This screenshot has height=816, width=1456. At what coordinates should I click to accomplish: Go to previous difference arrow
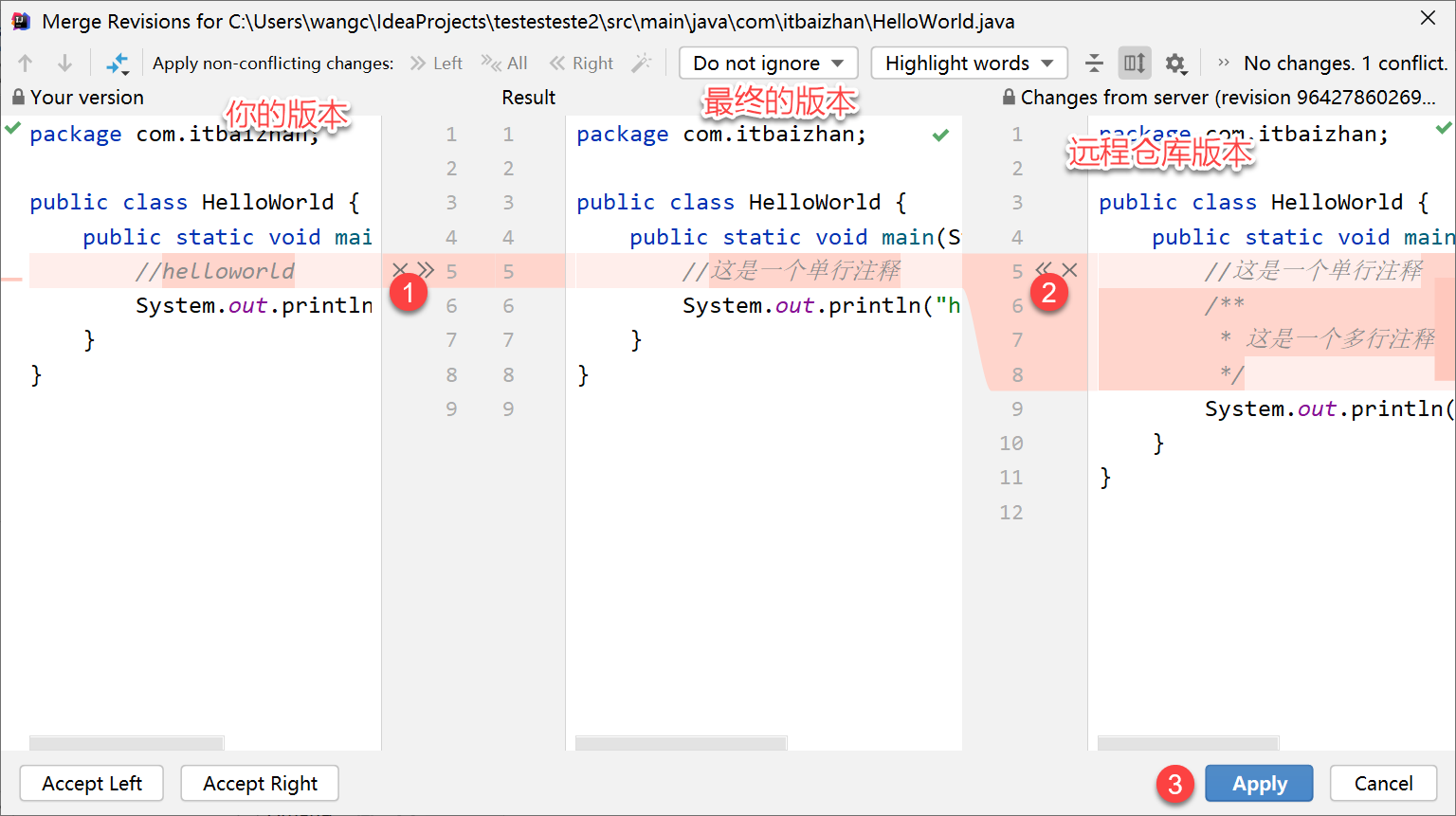[x=26, y=63]
